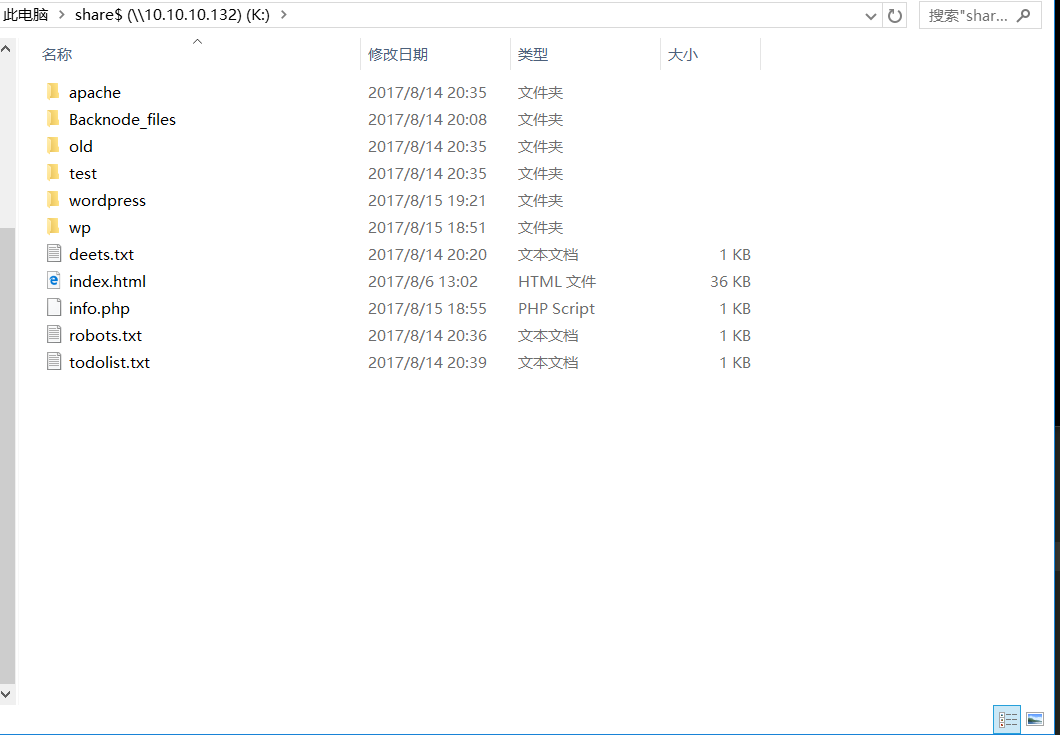Select the apache folder icon
The height and width of the screenshot is (735, 1060).
click(x=54, y=92)
